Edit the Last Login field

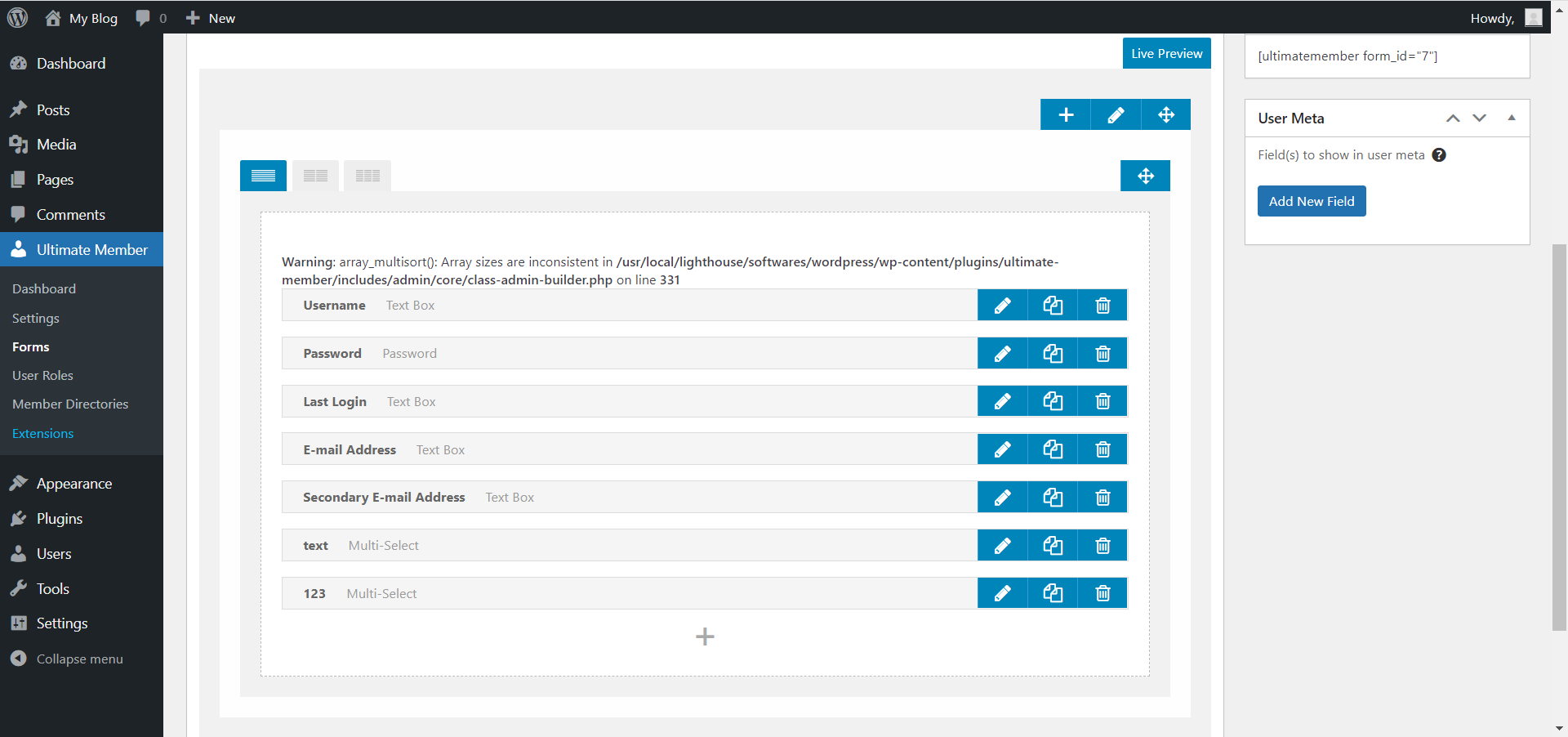[x=1002, y=401]
